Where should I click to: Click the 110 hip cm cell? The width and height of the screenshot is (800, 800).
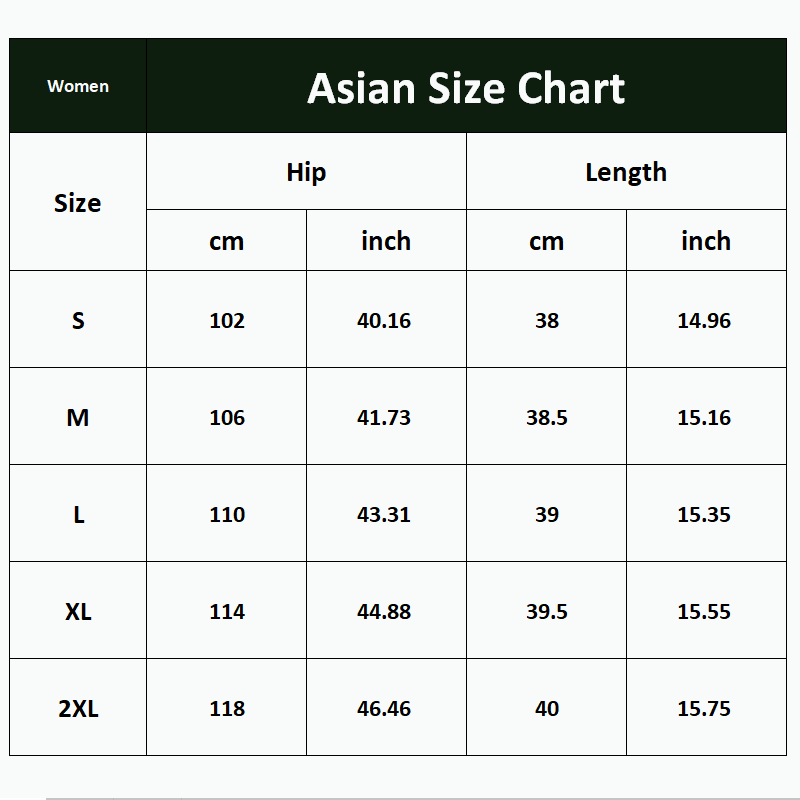[x=227, y=515]
